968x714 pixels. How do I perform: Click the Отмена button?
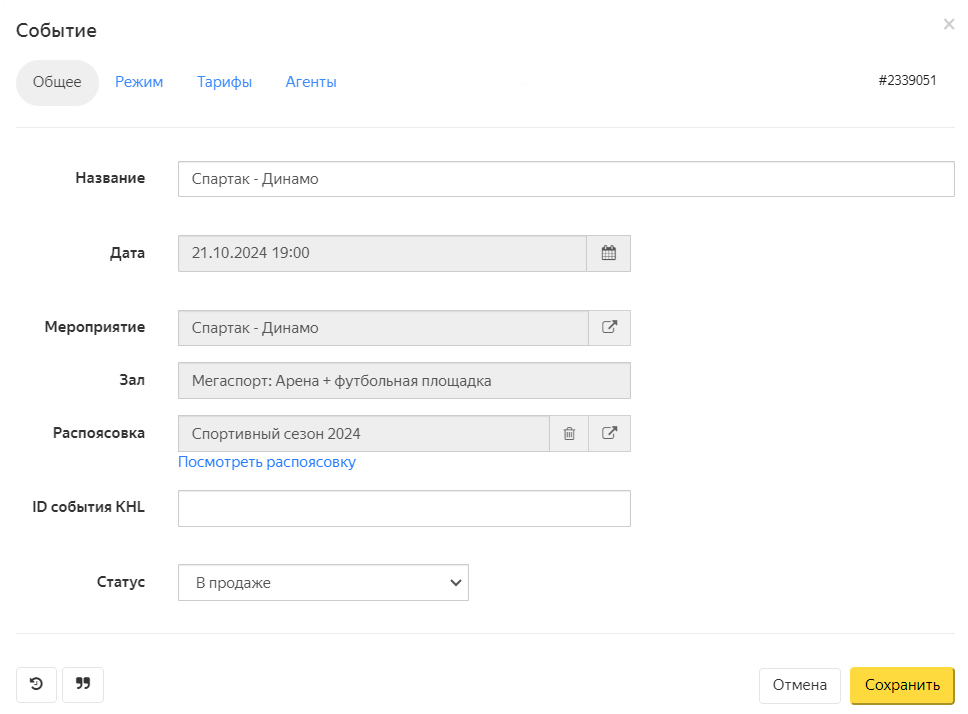tap(799, 685)
